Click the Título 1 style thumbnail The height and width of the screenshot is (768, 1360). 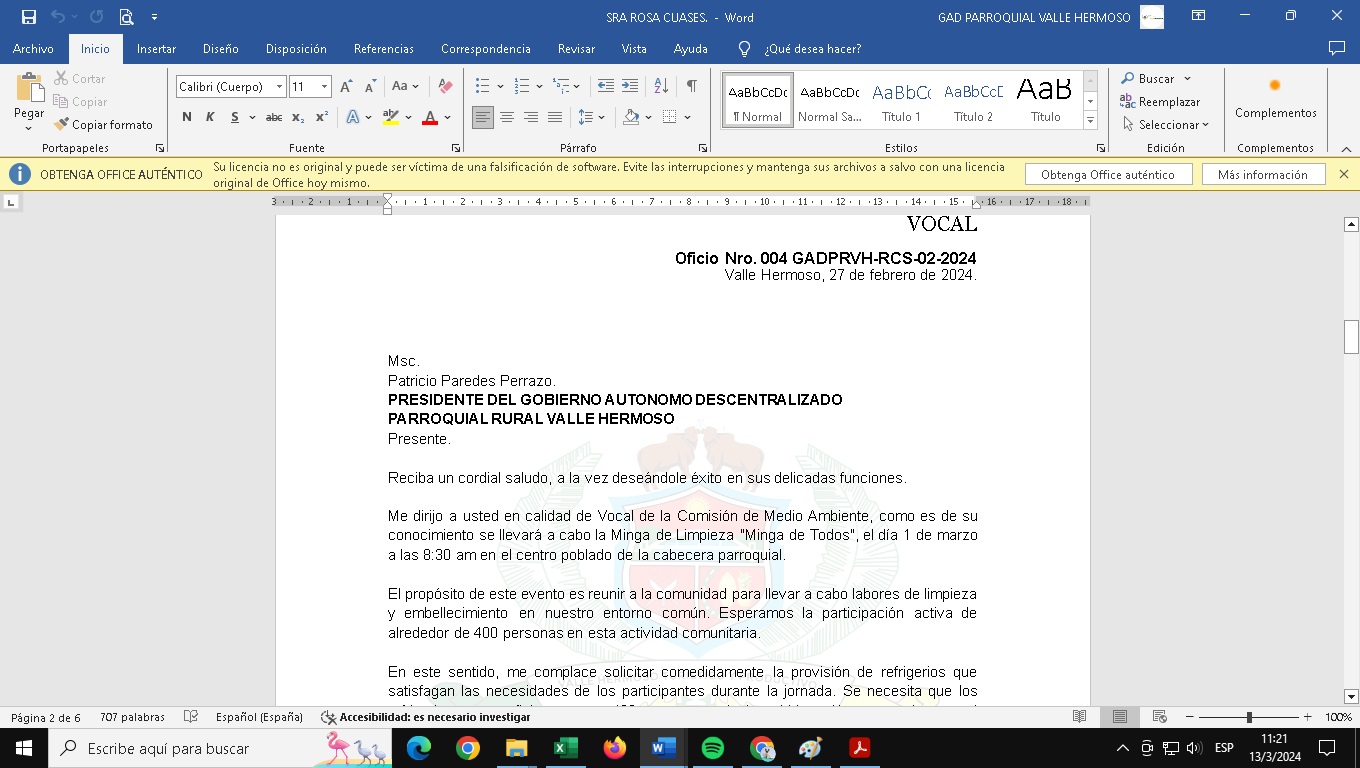901,100
